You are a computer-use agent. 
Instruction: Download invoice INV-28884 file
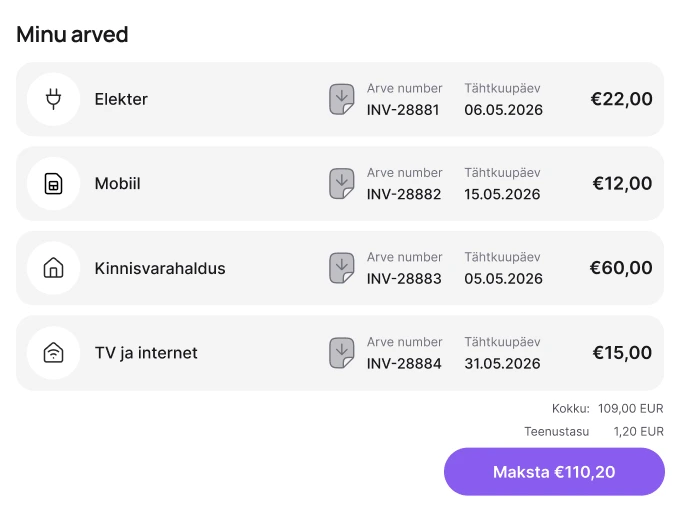pyautogui.click(x=342, y=353)
